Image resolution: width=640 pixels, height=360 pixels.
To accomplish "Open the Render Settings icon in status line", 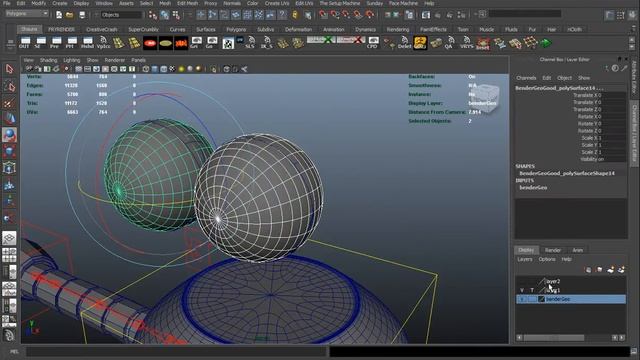I will click(x=461, y=15).
